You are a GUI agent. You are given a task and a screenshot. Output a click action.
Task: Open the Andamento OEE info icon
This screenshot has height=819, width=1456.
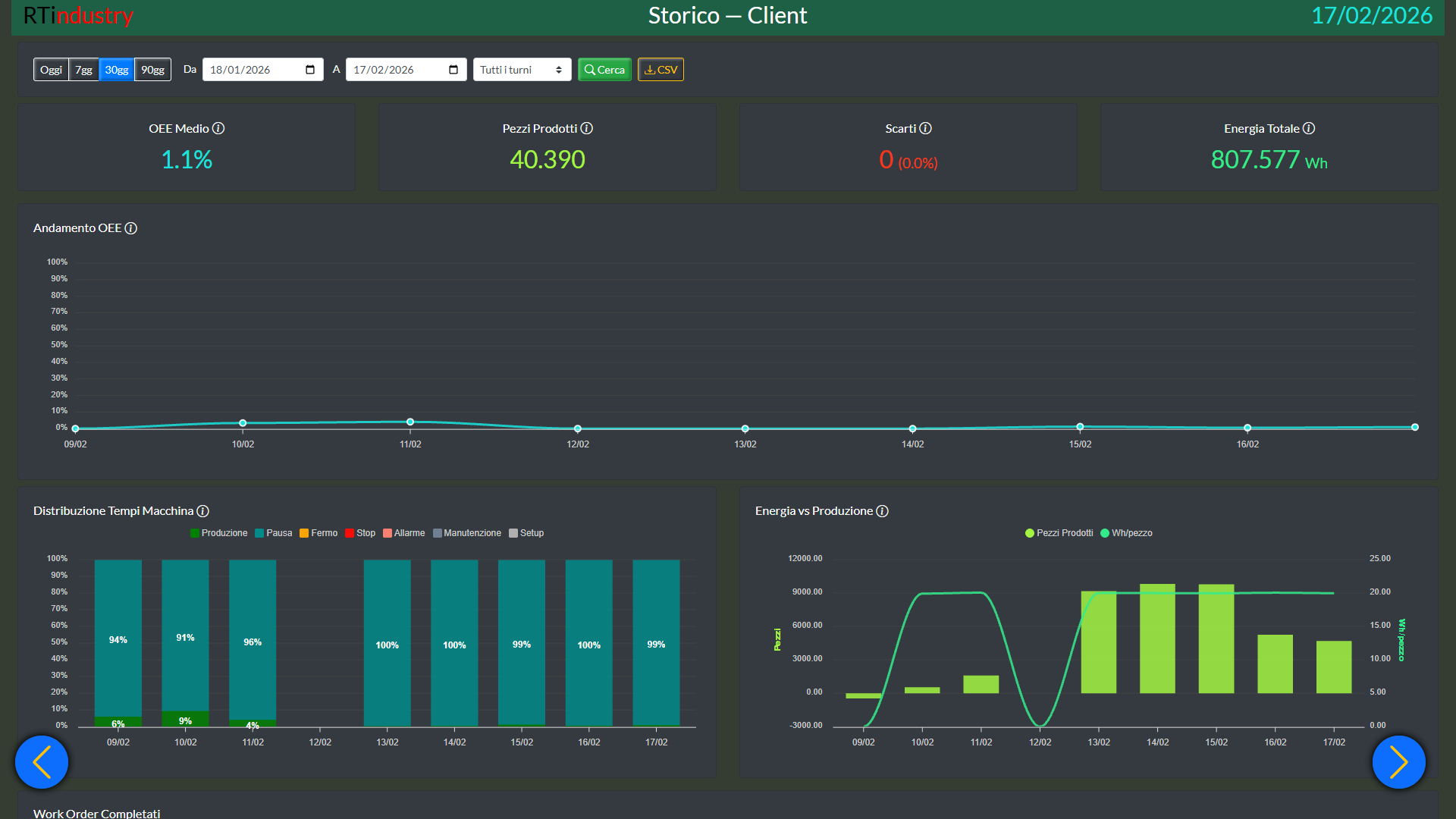[x=131, y=228]
